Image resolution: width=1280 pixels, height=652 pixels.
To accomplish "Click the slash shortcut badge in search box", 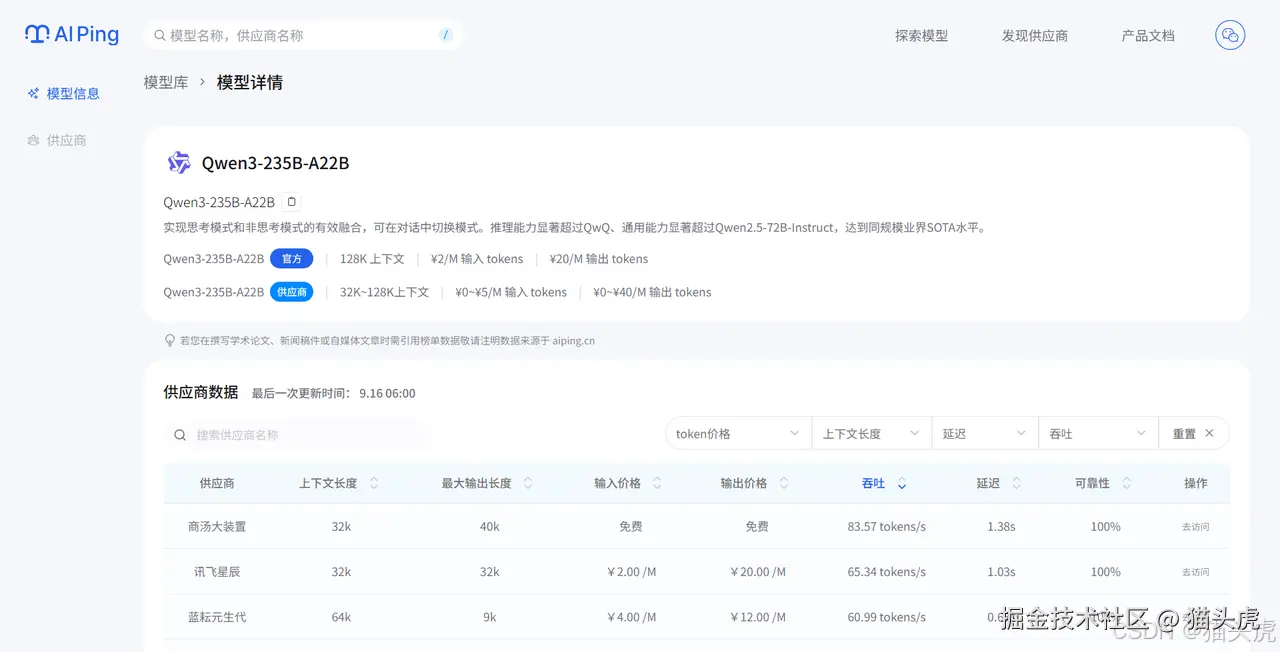I will [x=446, y=35].
